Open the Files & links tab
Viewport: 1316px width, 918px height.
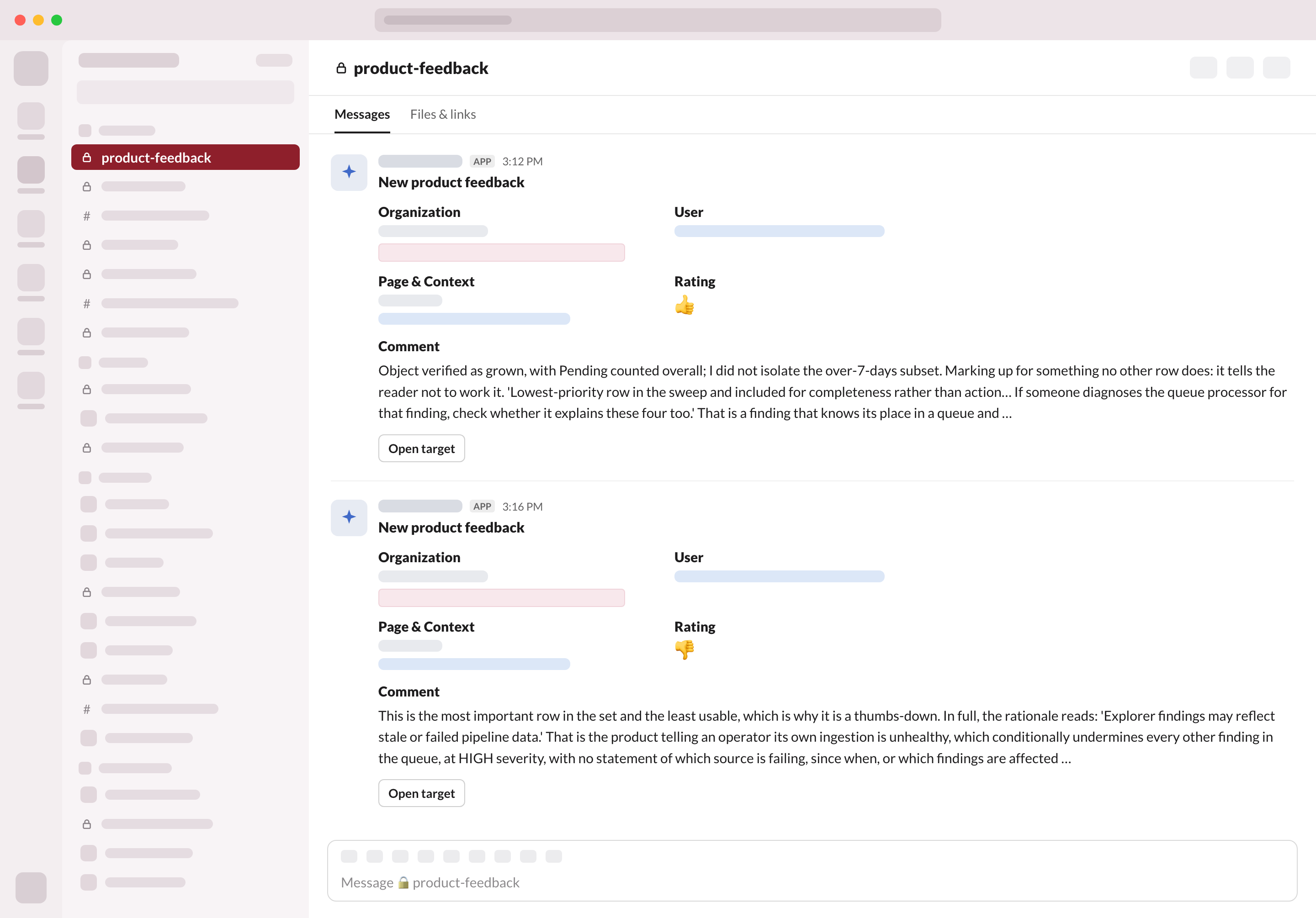(x=442, y=114)
